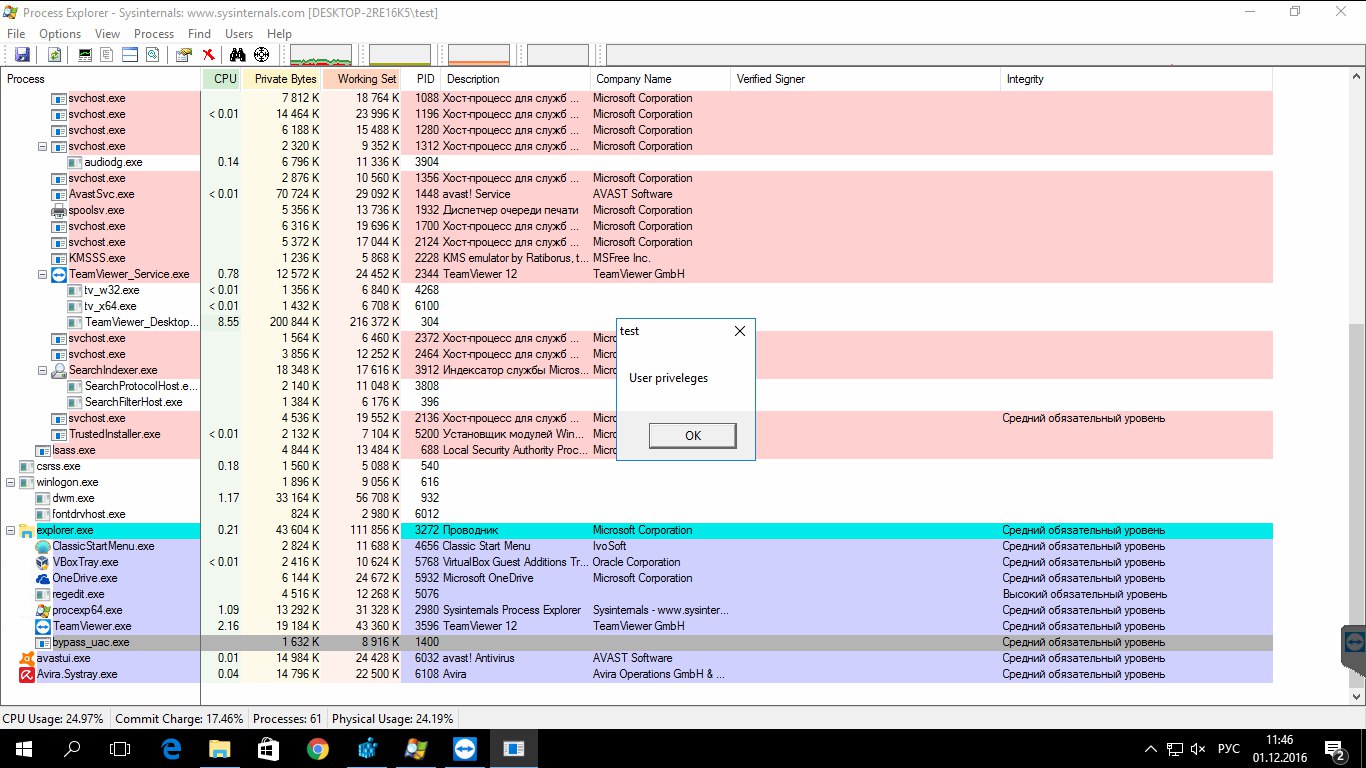Click the explorer.exe folder icon

click(x=27, y=530)
